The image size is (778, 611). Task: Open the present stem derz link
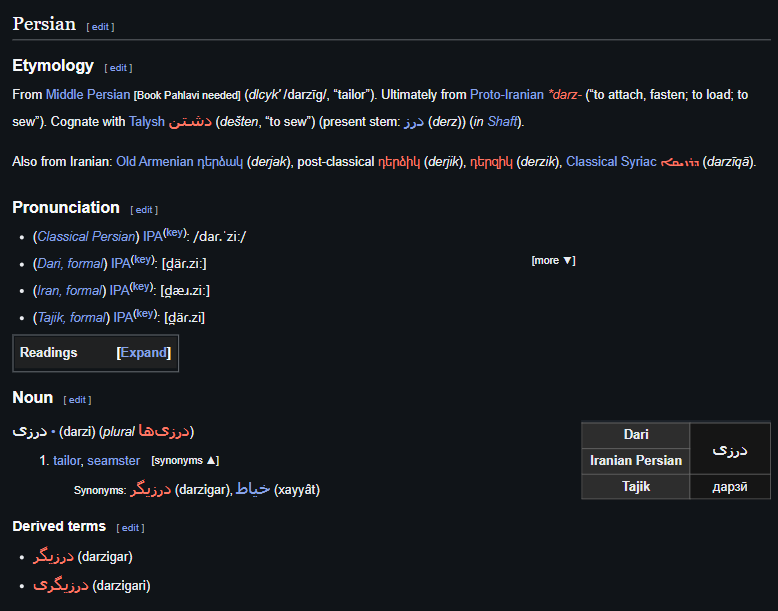coord(413,122)
